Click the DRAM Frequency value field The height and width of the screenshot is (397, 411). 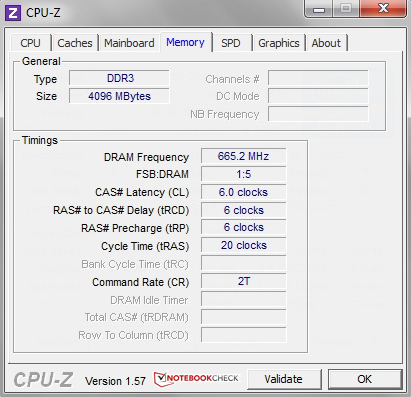pyautogui.click(x=243, y=156)
